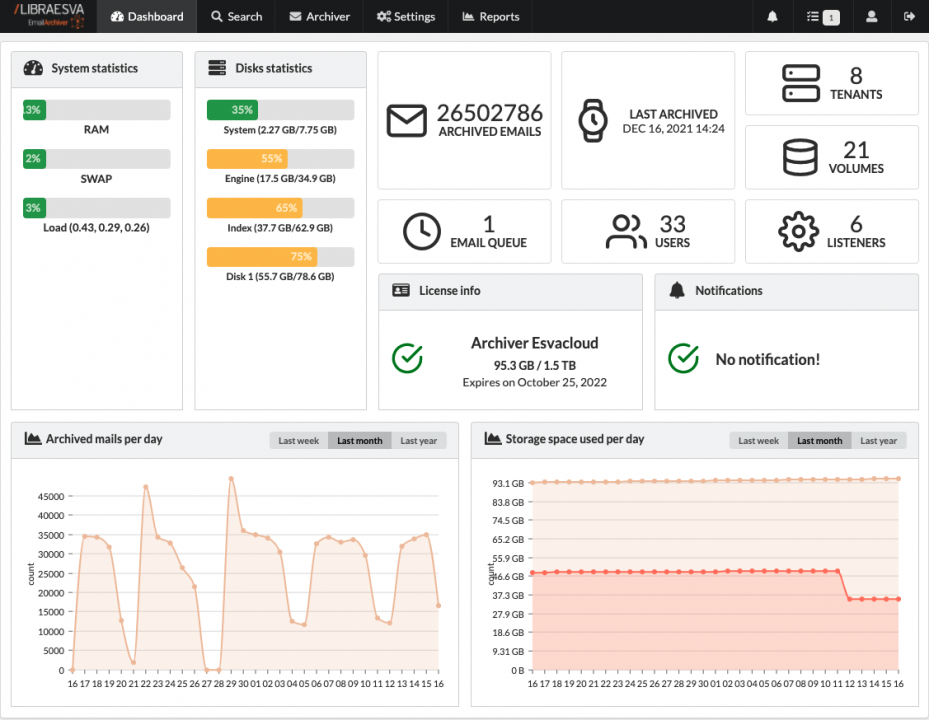The width and height of the screenshot is (929, 720).
Task: Open the Settings menu
Action: [406, 17]
